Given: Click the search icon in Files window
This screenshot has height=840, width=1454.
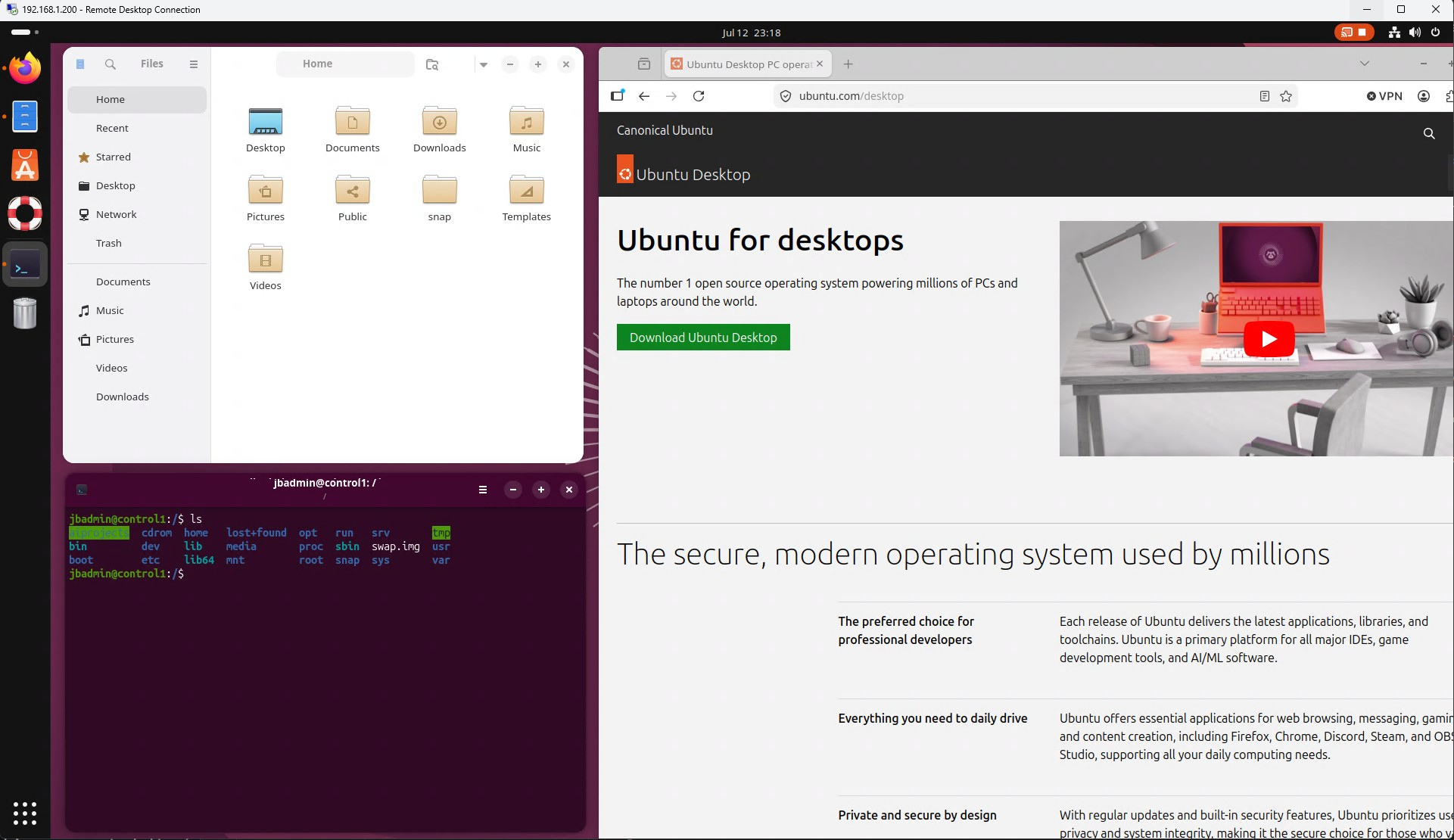Looking at the screenshot, I should [111, 64].
